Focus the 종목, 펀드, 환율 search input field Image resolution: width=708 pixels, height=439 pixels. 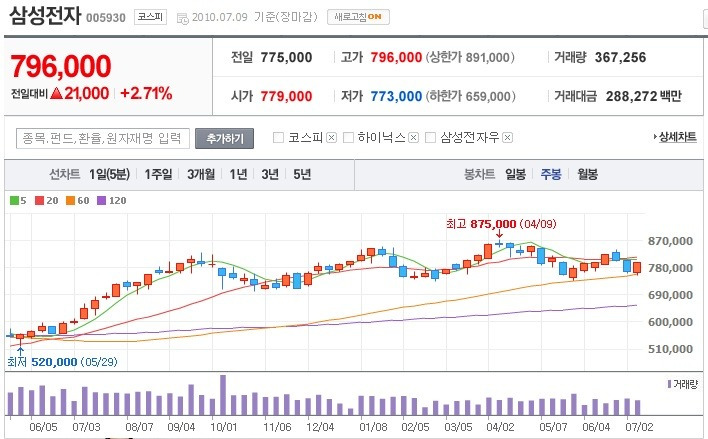102,138
